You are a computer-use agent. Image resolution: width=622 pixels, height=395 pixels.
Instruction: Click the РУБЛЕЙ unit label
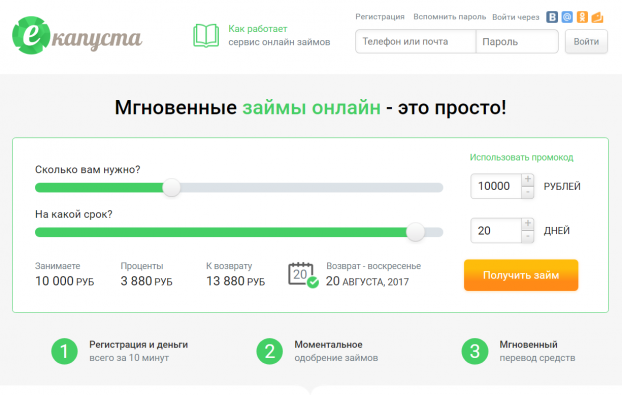point(562,186)
